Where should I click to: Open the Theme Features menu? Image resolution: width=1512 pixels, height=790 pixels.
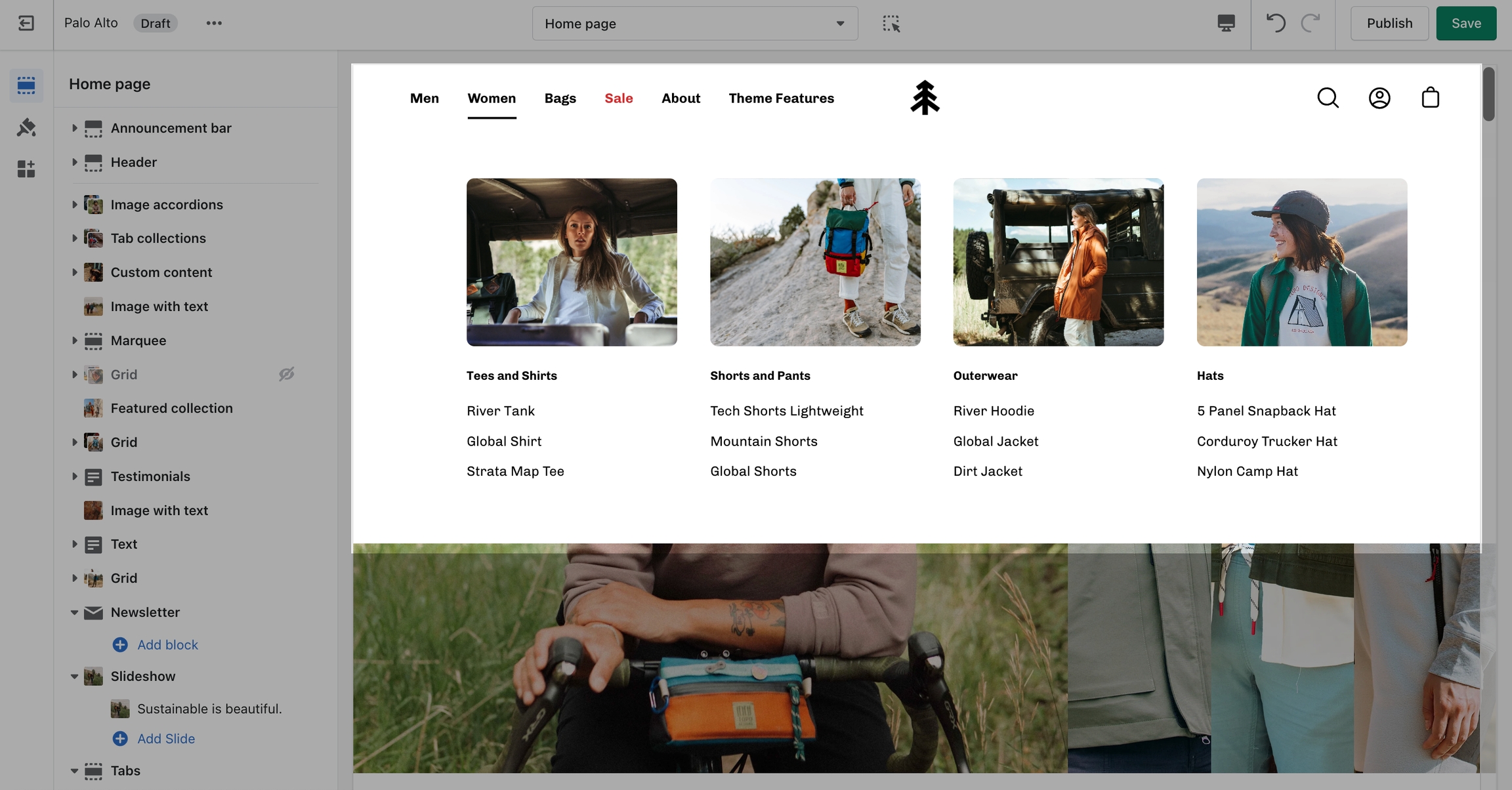pyautogui.click(x=781, y=98)
